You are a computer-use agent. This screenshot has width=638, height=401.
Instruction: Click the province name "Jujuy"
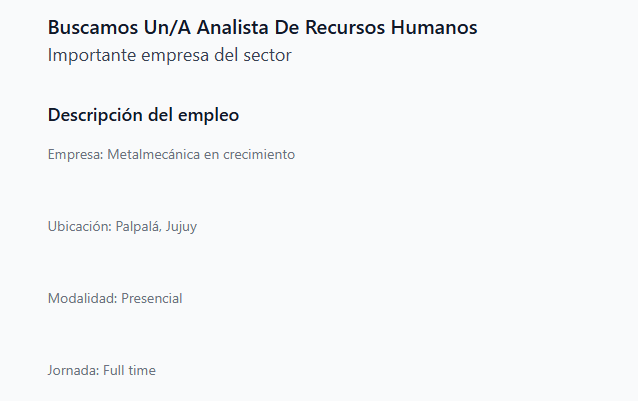tap(182, 227)
